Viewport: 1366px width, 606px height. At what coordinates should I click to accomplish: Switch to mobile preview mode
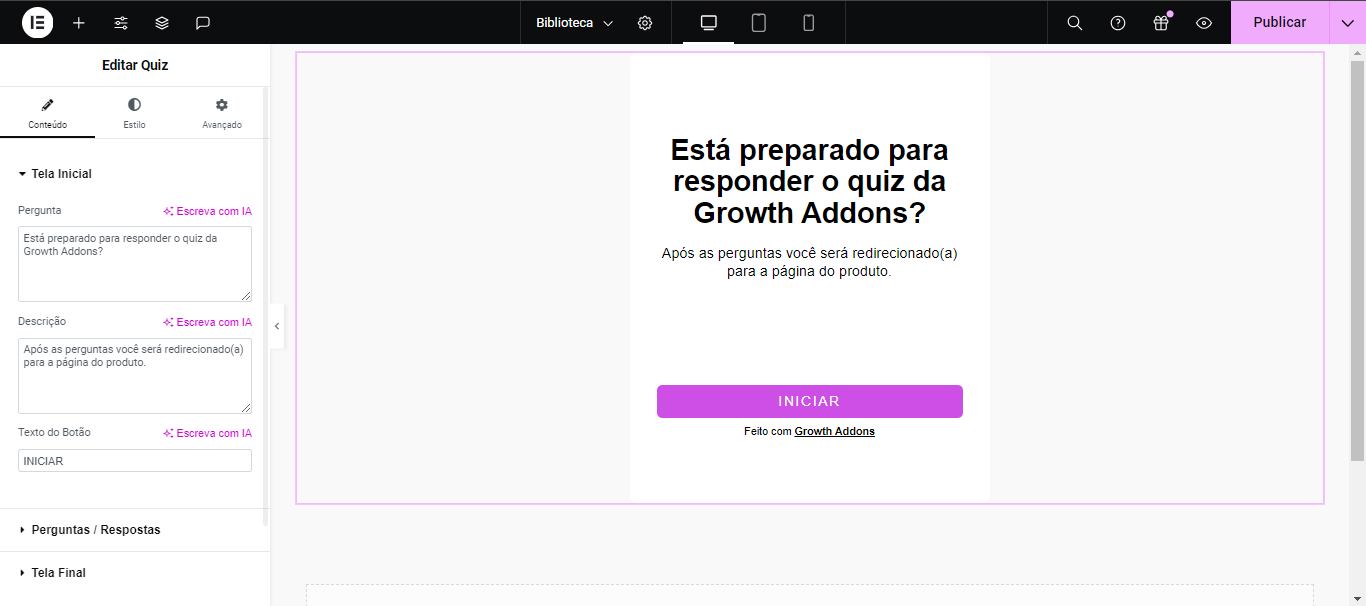coord(809,22)
